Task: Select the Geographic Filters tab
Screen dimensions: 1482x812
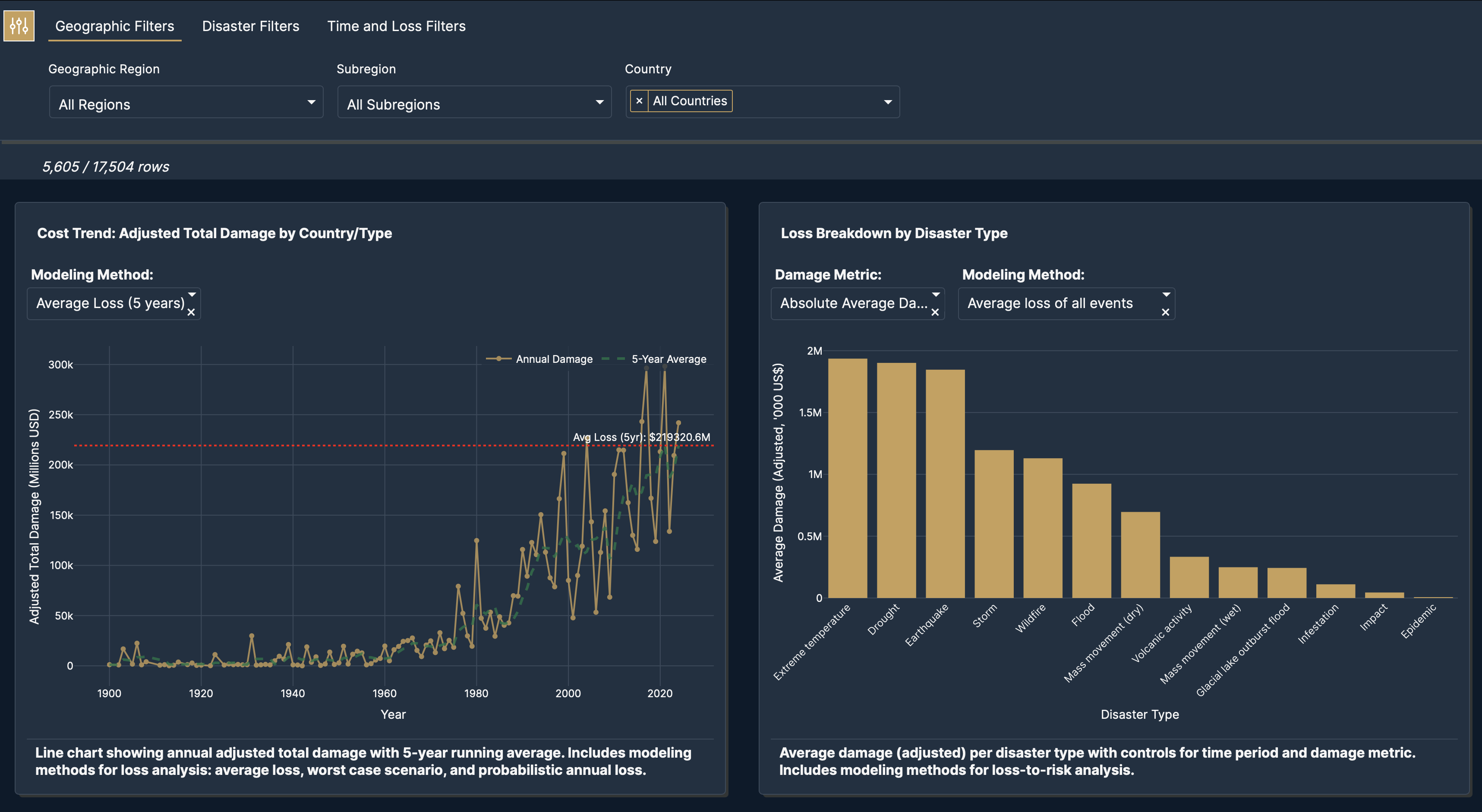Action: click(x=114, y=26)
